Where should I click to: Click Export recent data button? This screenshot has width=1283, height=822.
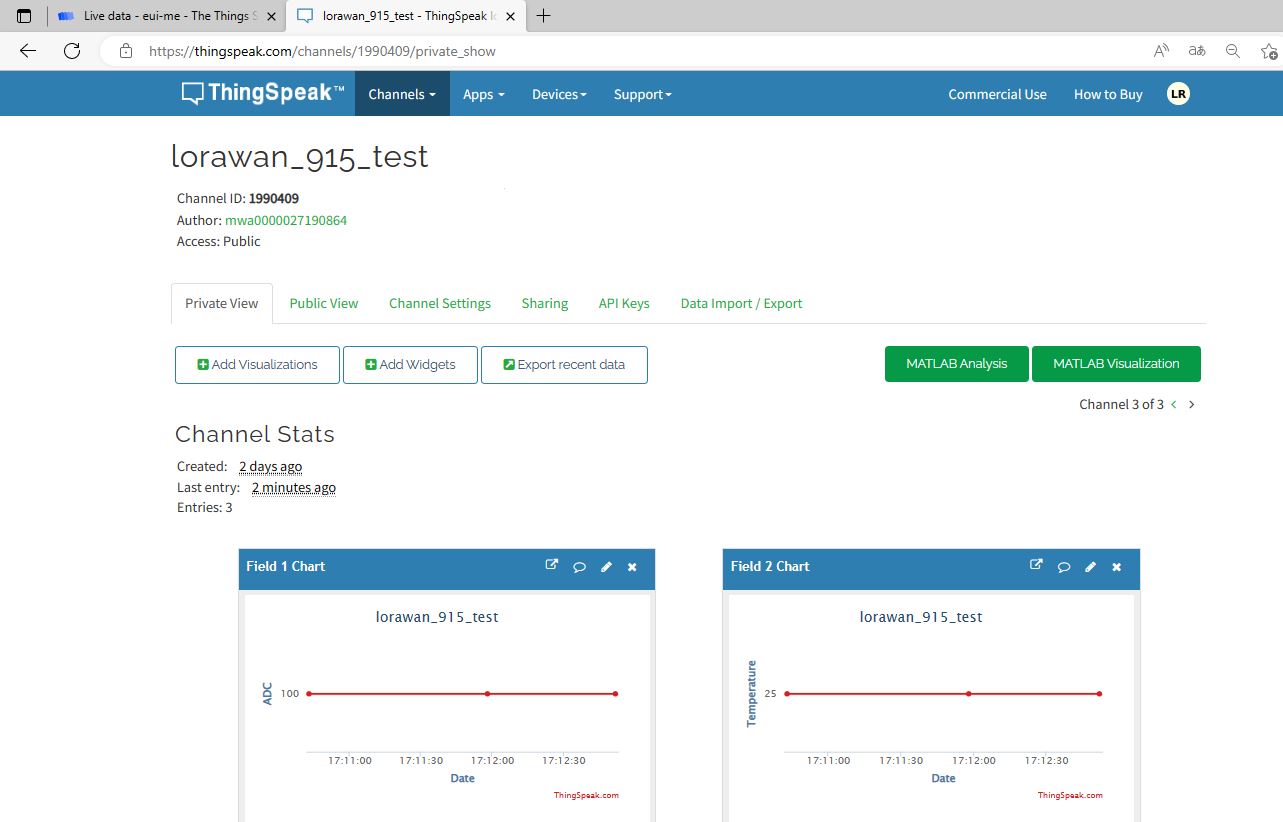coord(564,365)
